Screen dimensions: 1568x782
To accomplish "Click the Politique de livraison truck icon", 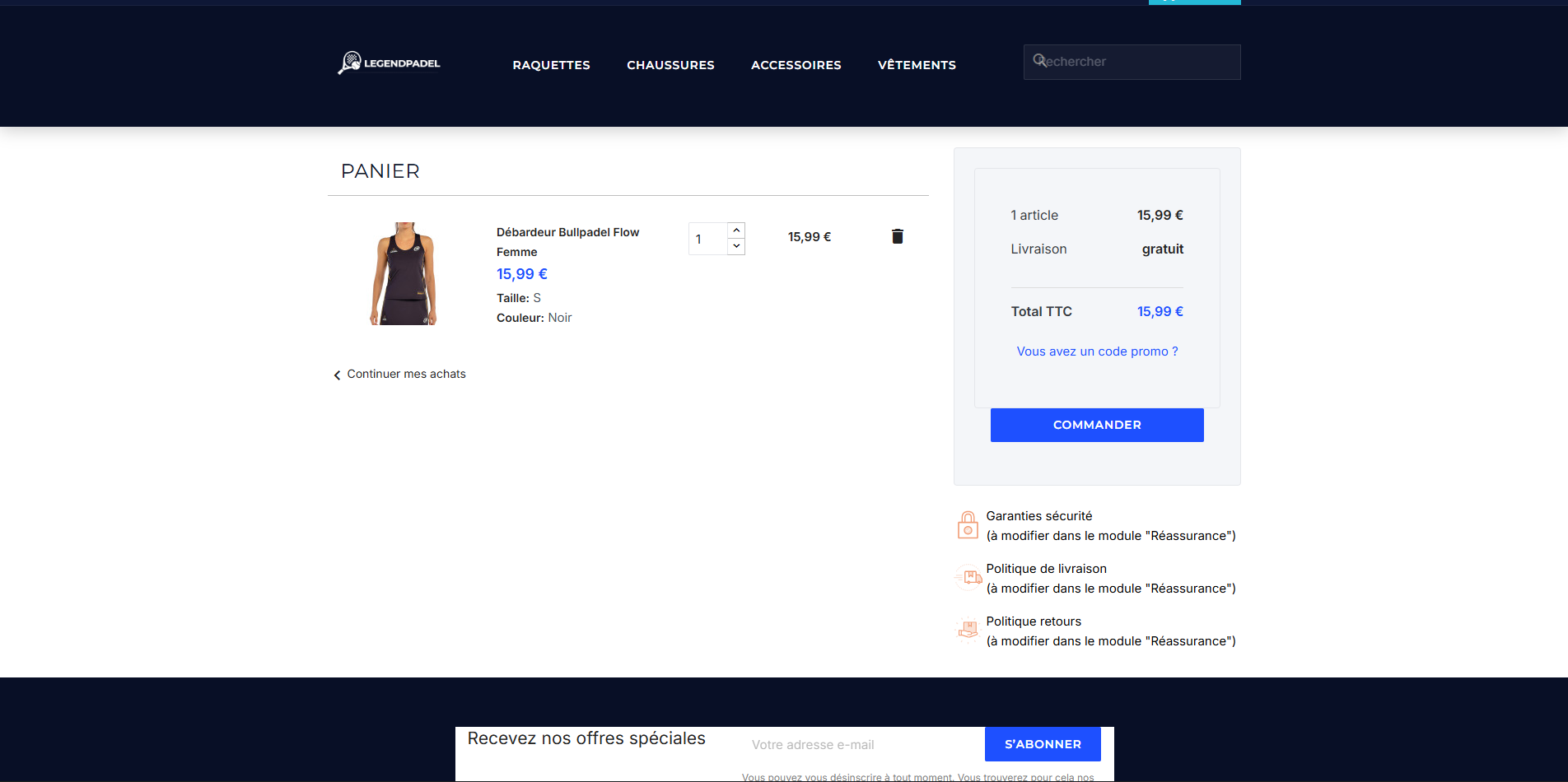I will (x=969, y=578).
